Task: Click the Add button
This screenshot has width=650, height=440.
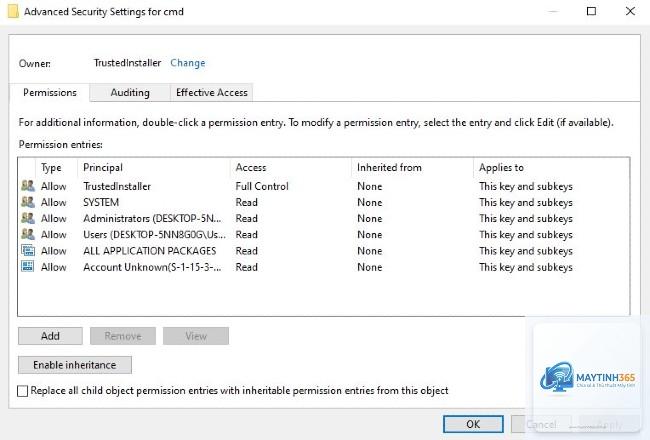Action: point(50,336)
